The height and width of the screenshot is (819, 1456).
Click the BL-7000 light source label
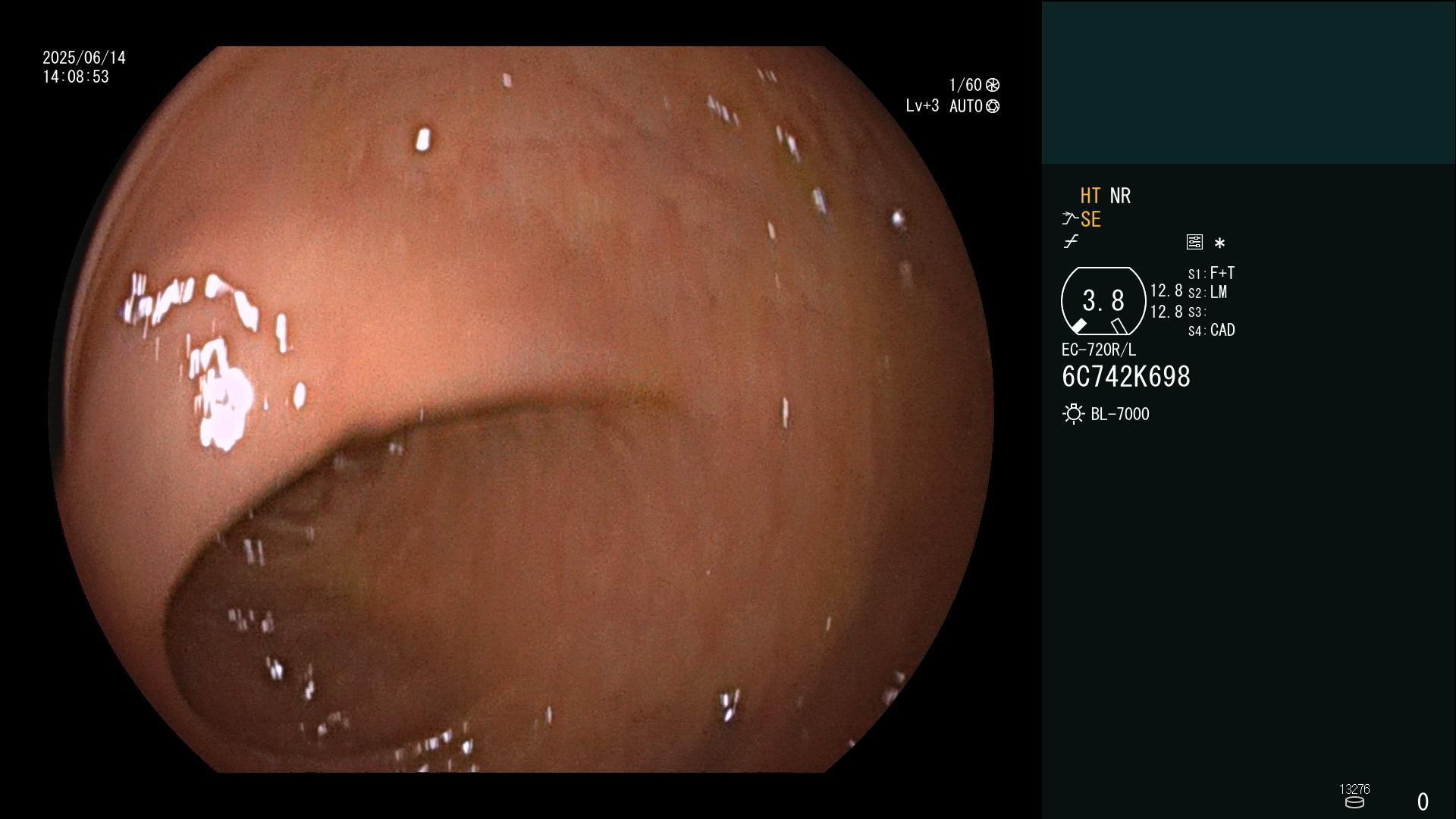pyautogui.click(x=1120, y=414)
